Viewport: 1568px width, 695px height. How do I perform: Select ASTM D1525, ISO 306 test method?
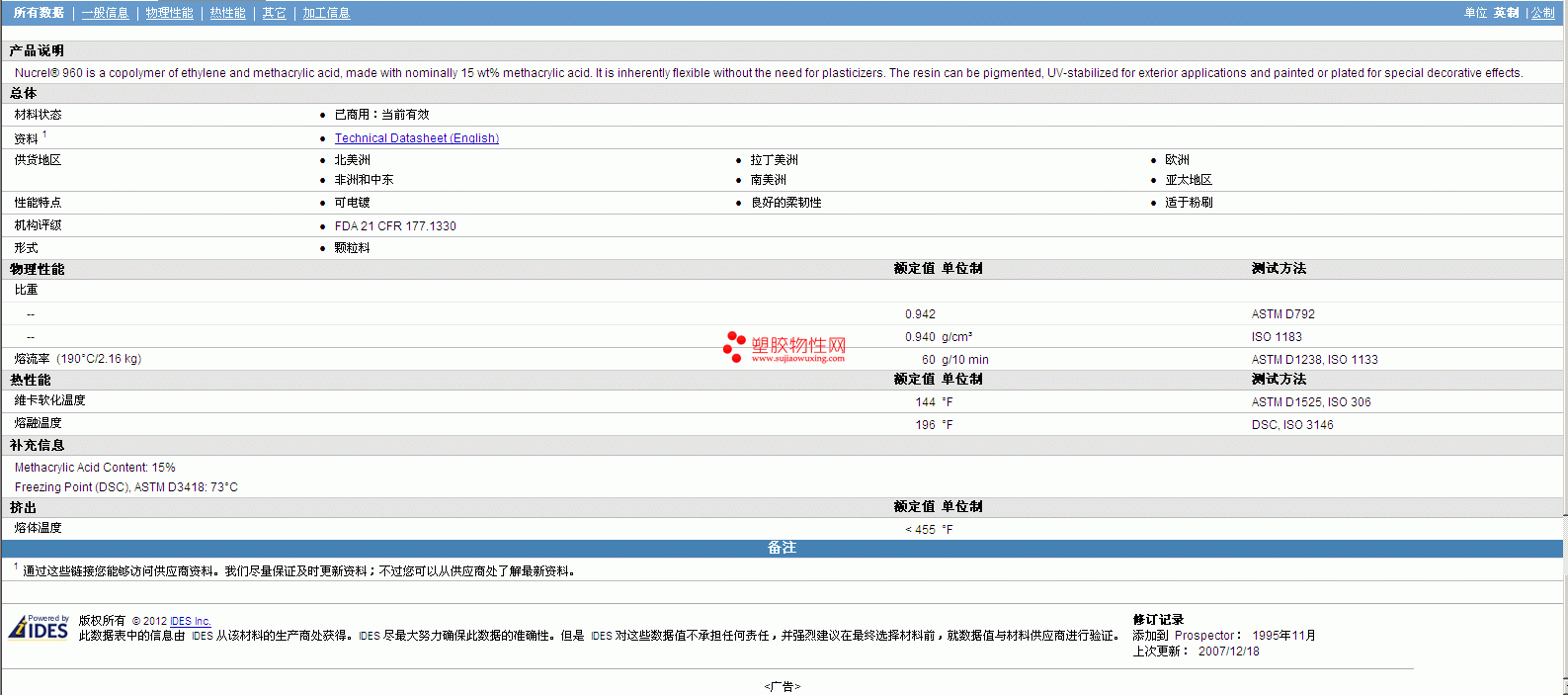point(1311,402)
